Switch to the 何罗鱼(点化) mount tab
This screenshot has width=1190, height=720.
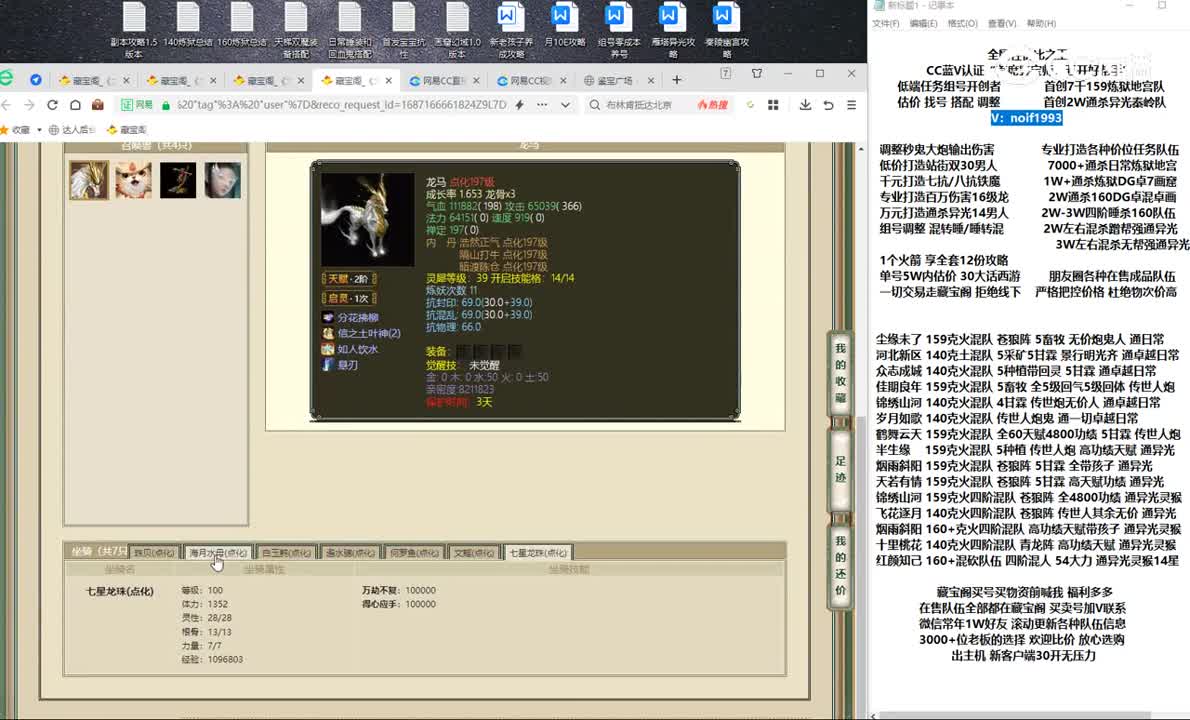[414, 552]
